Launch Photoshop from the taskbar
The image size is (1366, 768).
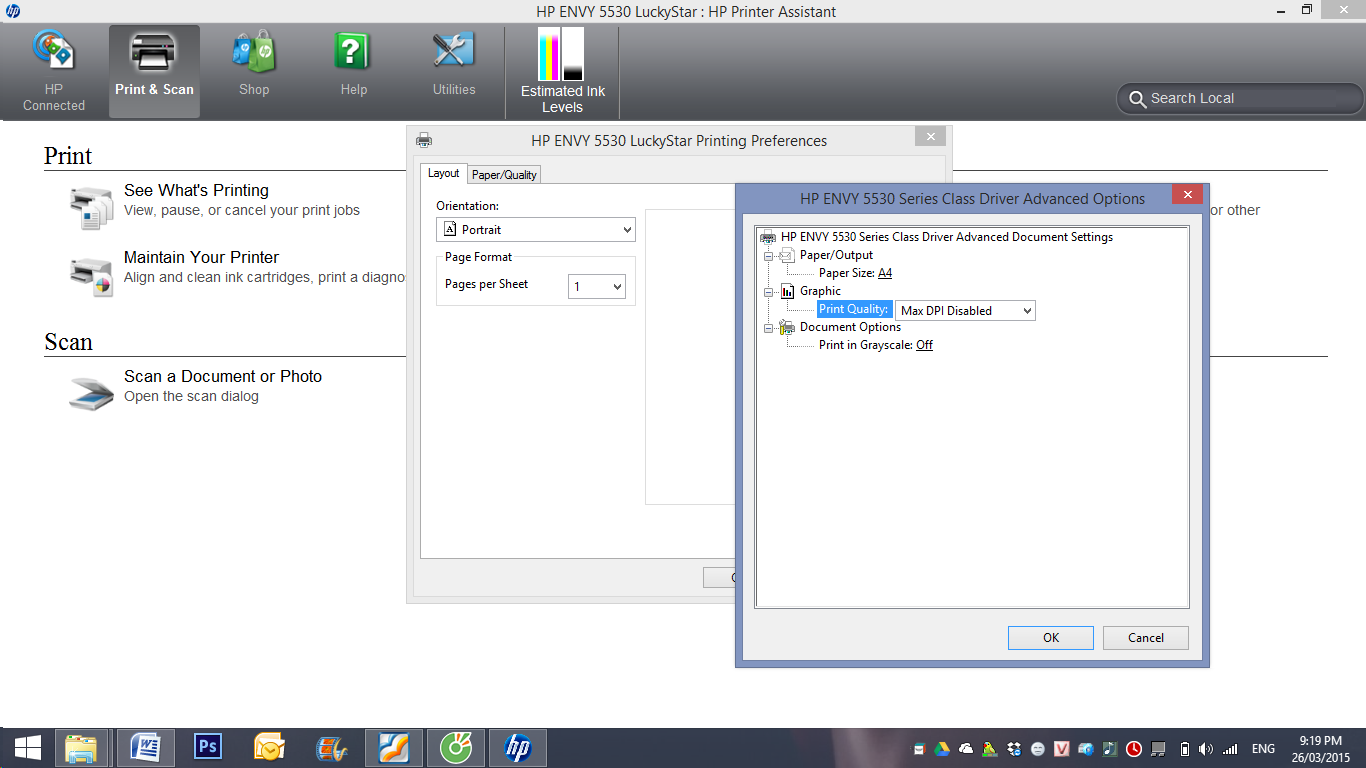point(208,748)
